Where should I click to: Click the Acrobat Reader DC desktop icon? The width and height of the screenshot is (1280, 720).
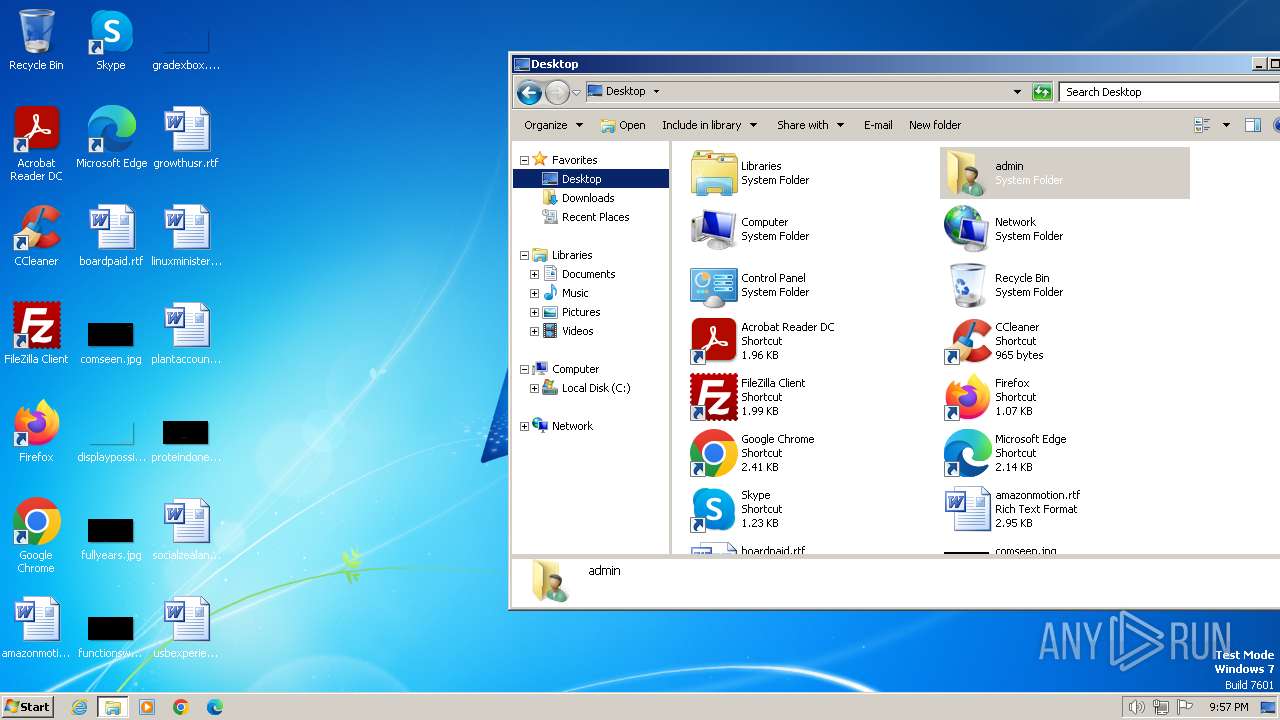36,144
